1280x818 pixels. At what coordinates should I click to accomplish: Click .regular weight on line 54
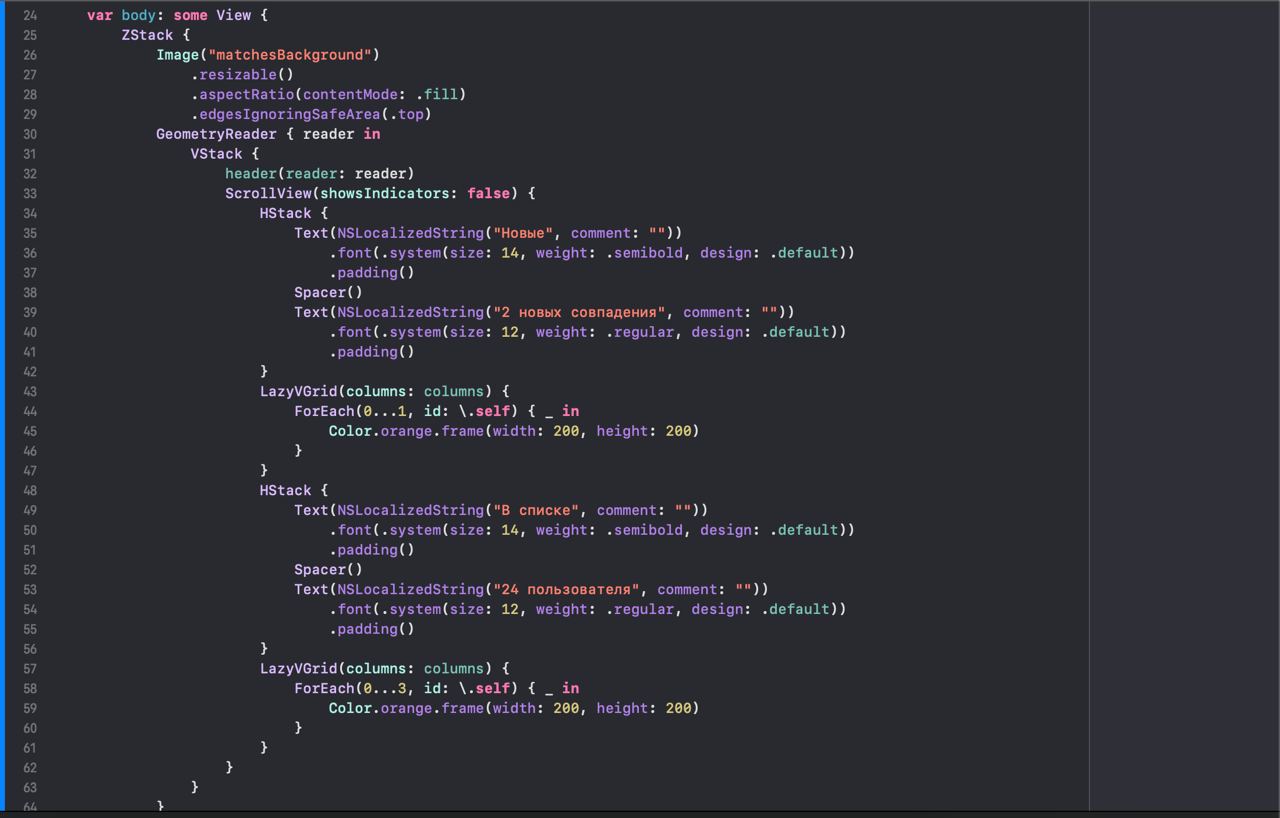point(639,609)
